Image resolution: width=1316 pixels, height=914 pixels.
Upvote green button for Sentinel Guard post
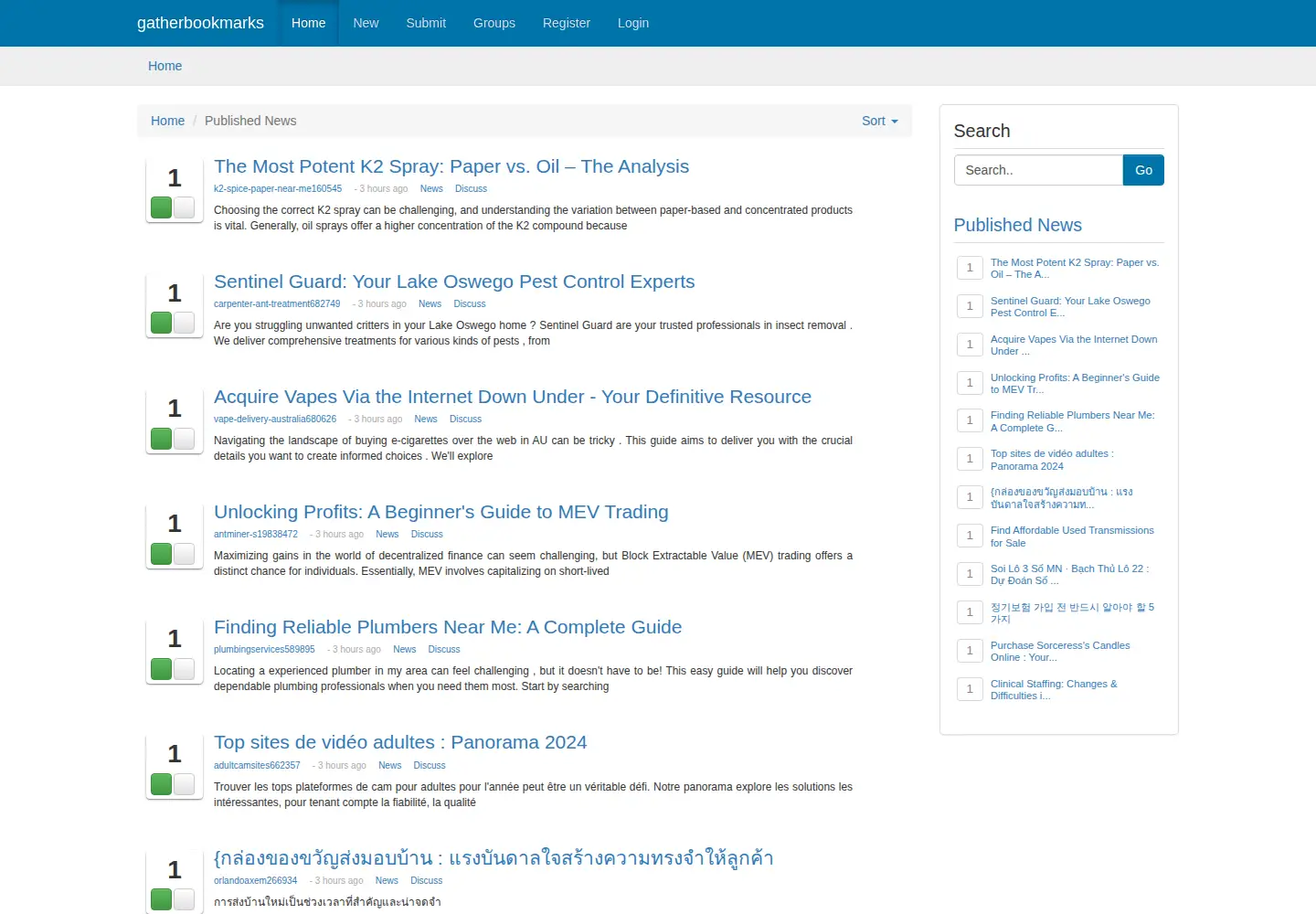(x=162, y=323)
